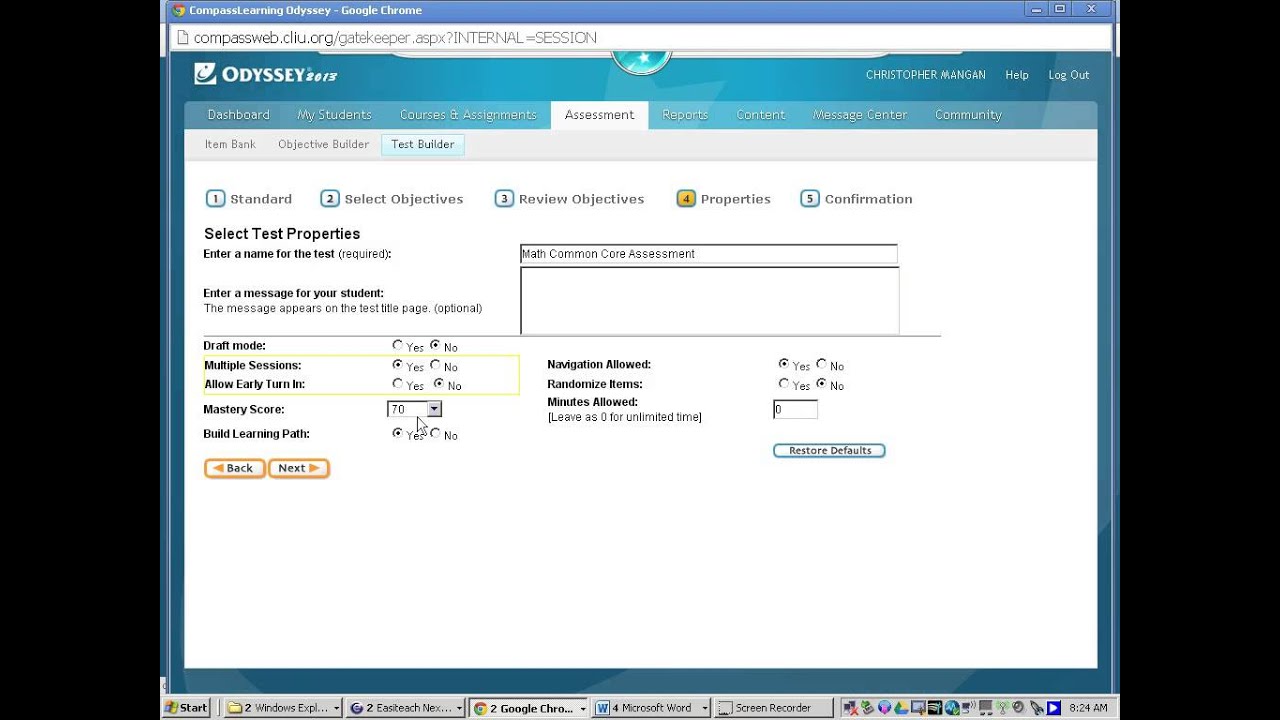Select No for Build Learning Path

point(435,433)
